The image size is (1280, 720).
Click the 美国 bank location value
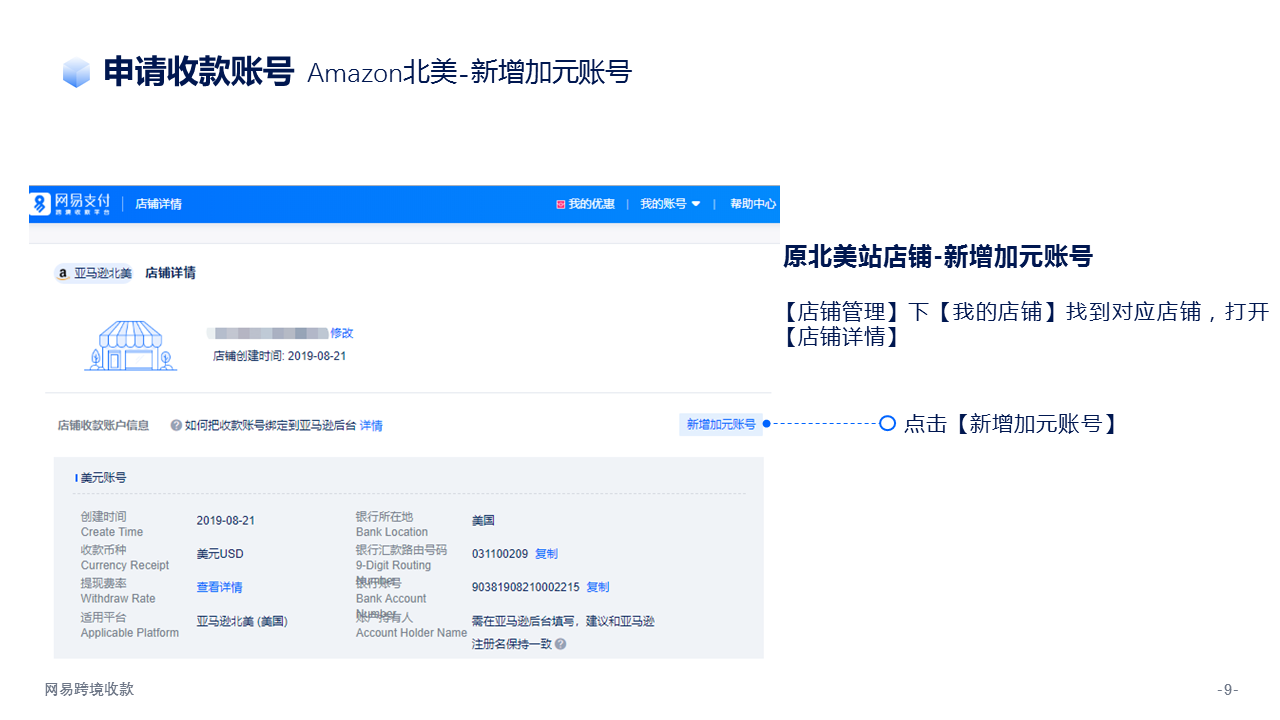(483, 521)
